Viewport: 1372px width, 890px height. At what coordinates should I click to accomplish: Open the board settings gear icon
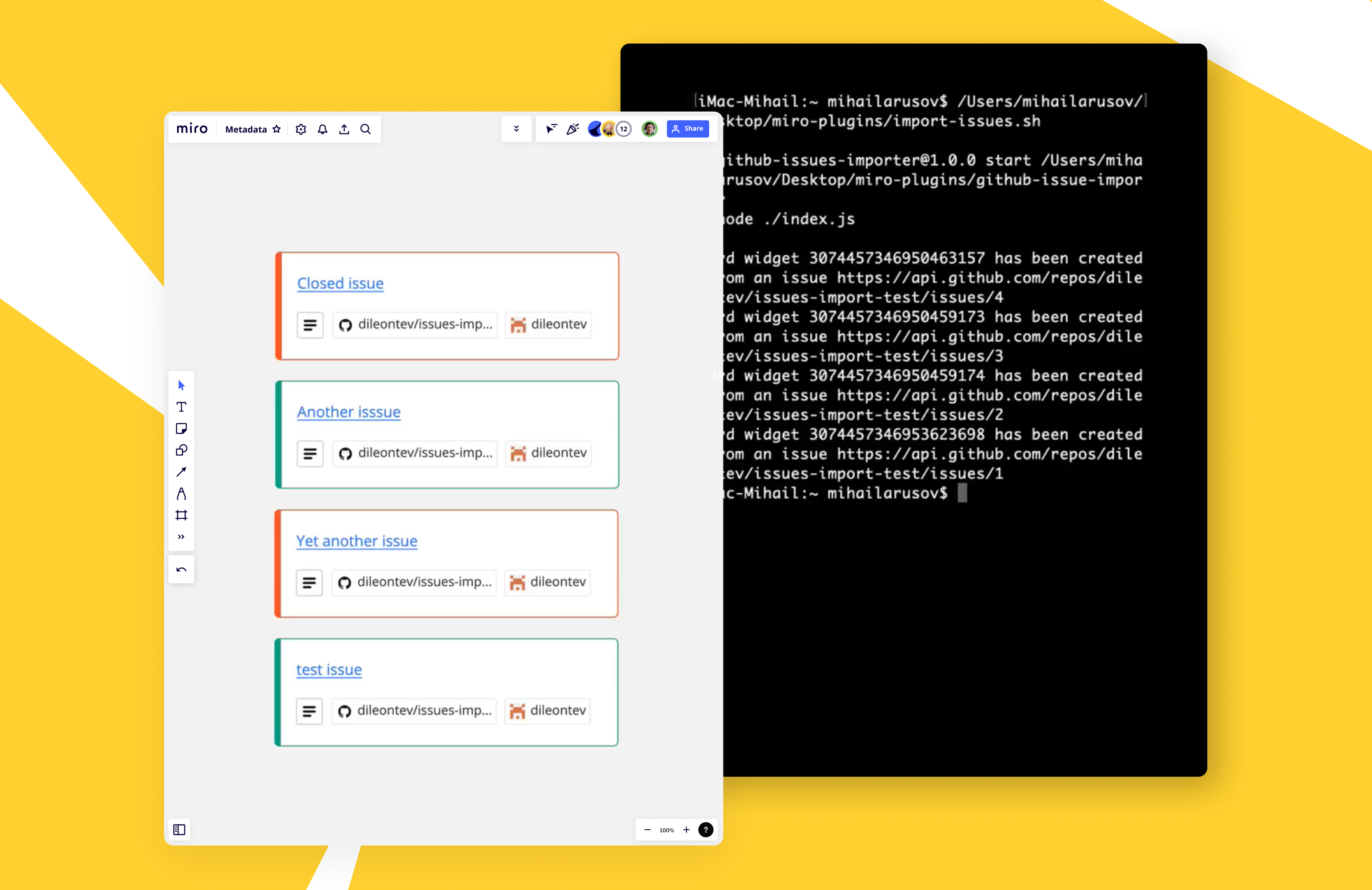point(300,129)
